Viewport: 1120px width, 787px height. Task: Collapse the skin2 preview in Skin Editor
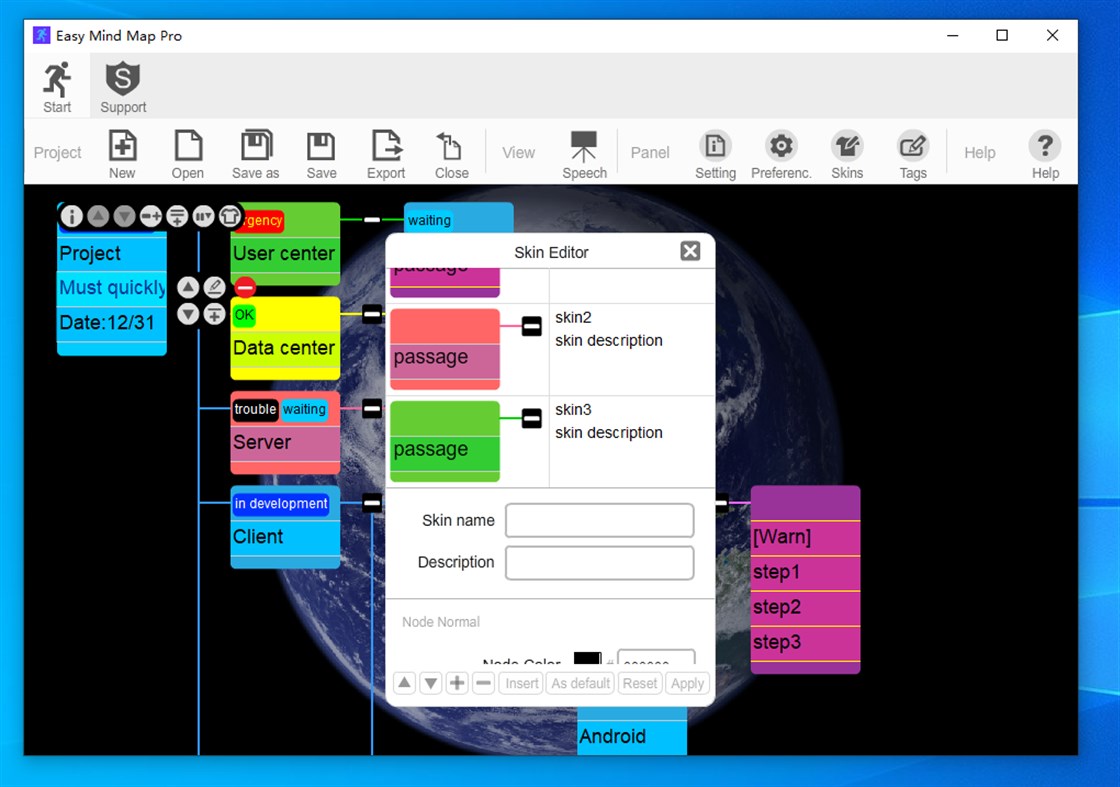click(530, 326)
